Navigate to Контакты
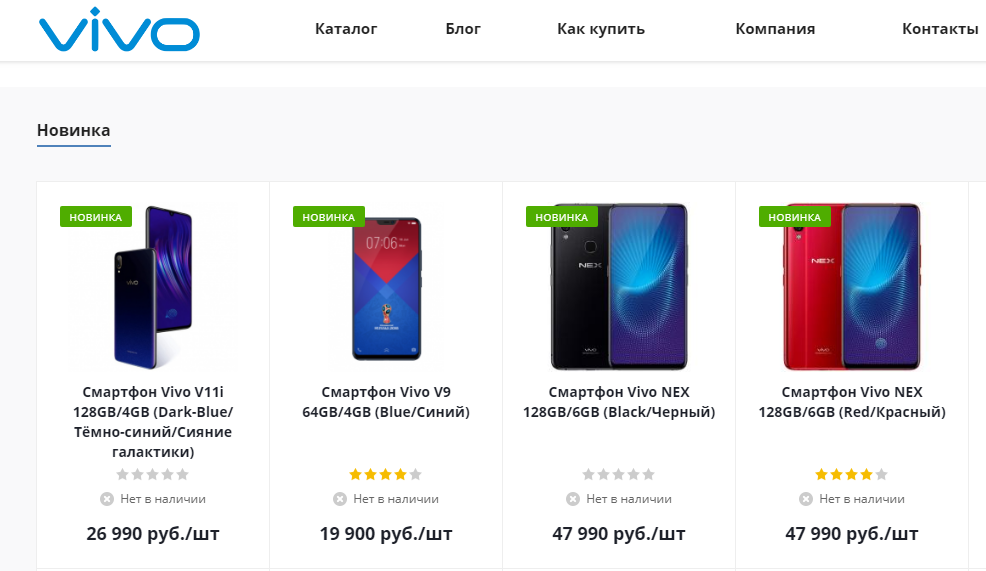This screenshot has width=986, height=571. (x=940, y=29)
